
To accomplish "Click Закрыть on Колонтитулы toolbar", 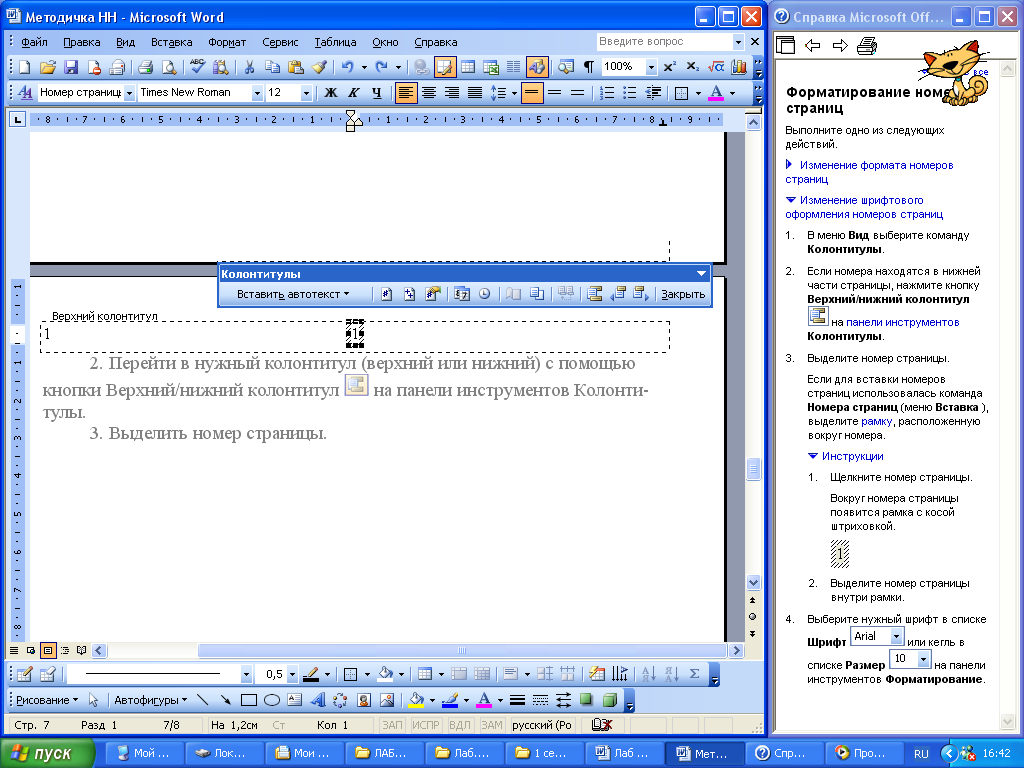I will click(683, 294).
